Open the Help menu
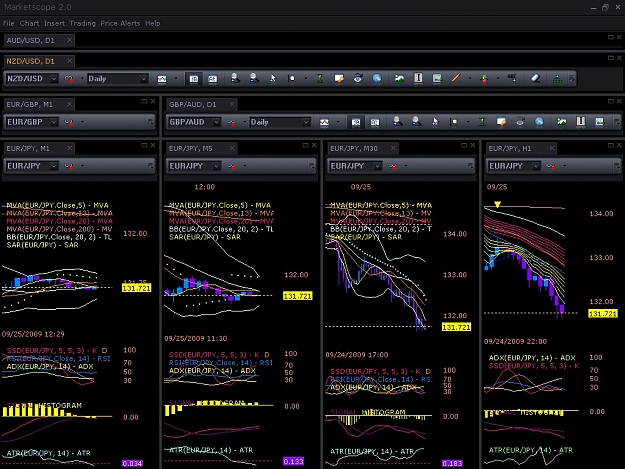 pyautogui.click(x=153, y=24)
